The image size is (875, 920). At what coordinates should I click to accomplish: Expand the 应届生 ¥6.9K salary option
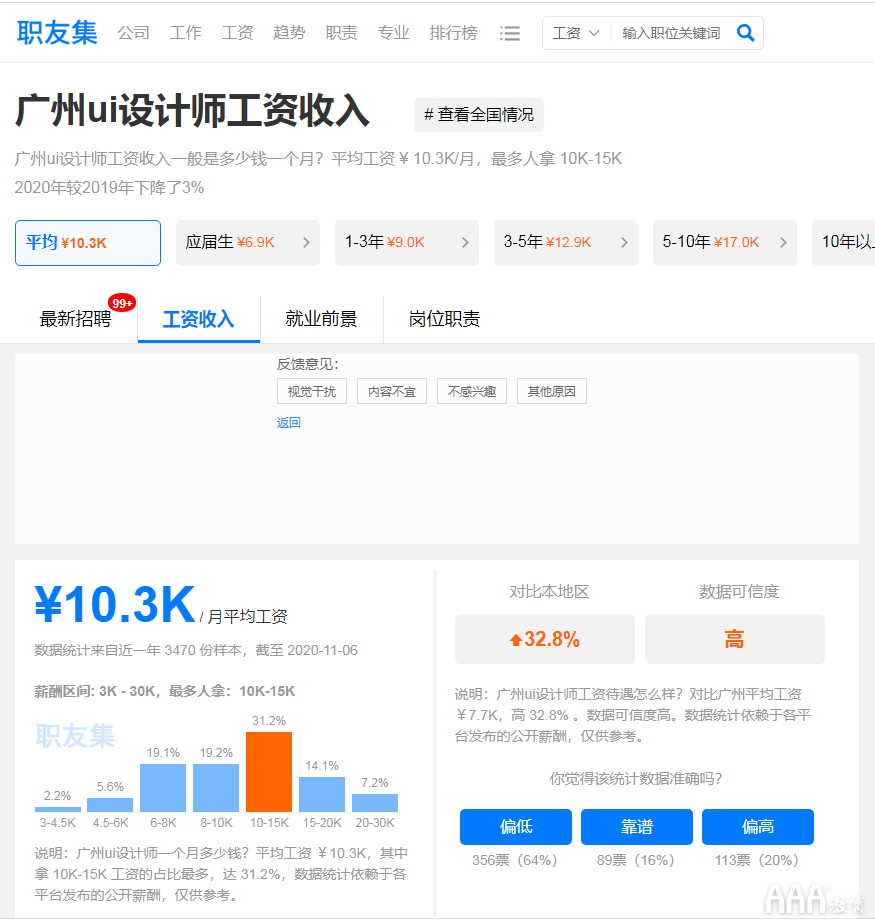pos(247,242)
